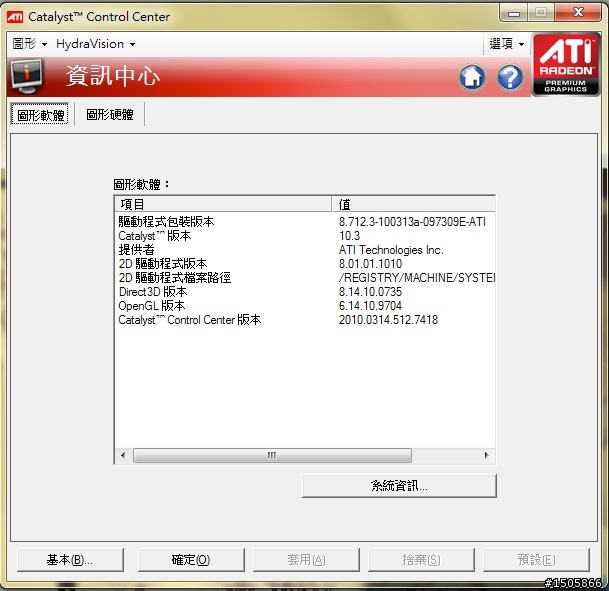
Task: Click value 8.712.3-100313a-097309E-ATI
Action: click(x=412, y=222)
